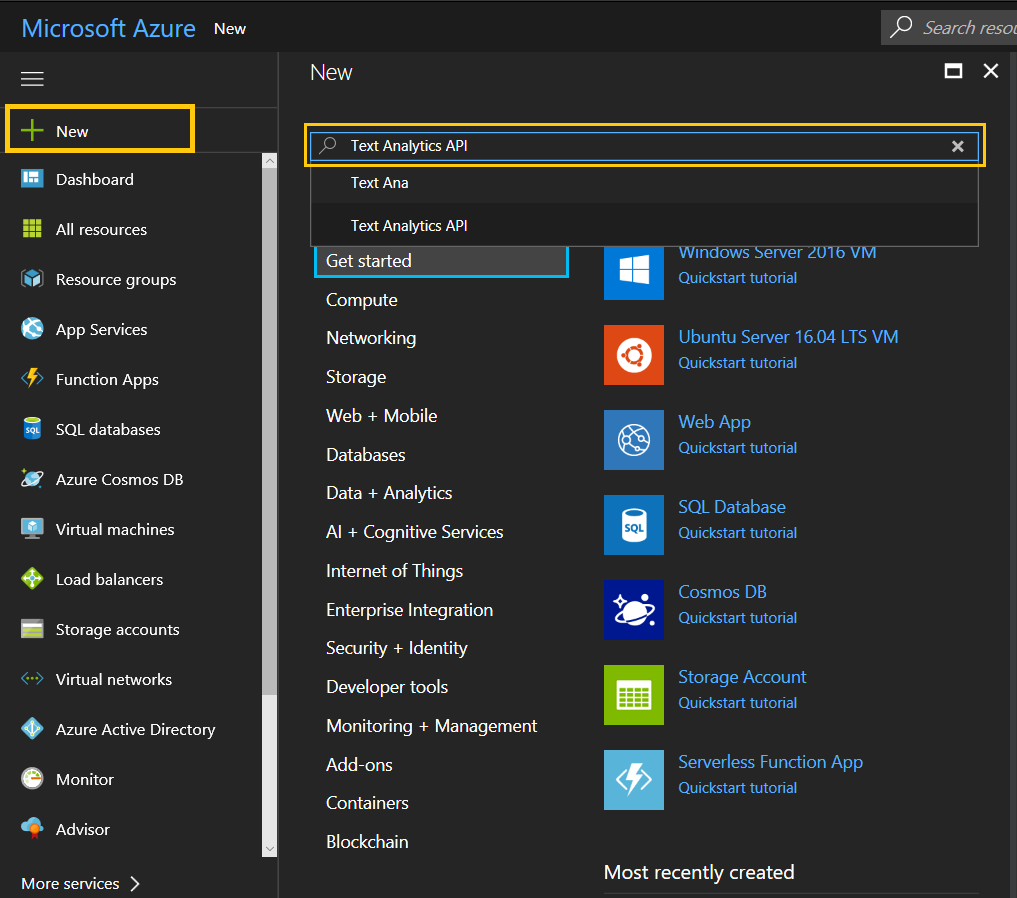Select the Storage category
The height and width of the screenshot is (898, 1017).
[x=355, y=377]
